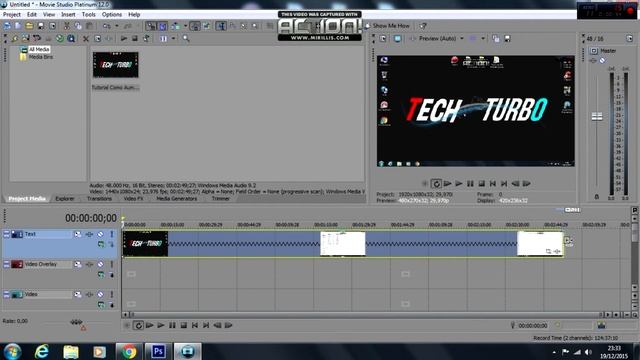The image size is (640, 360).
Task: Open the Insert menu
Action: [x=68, y=14]
